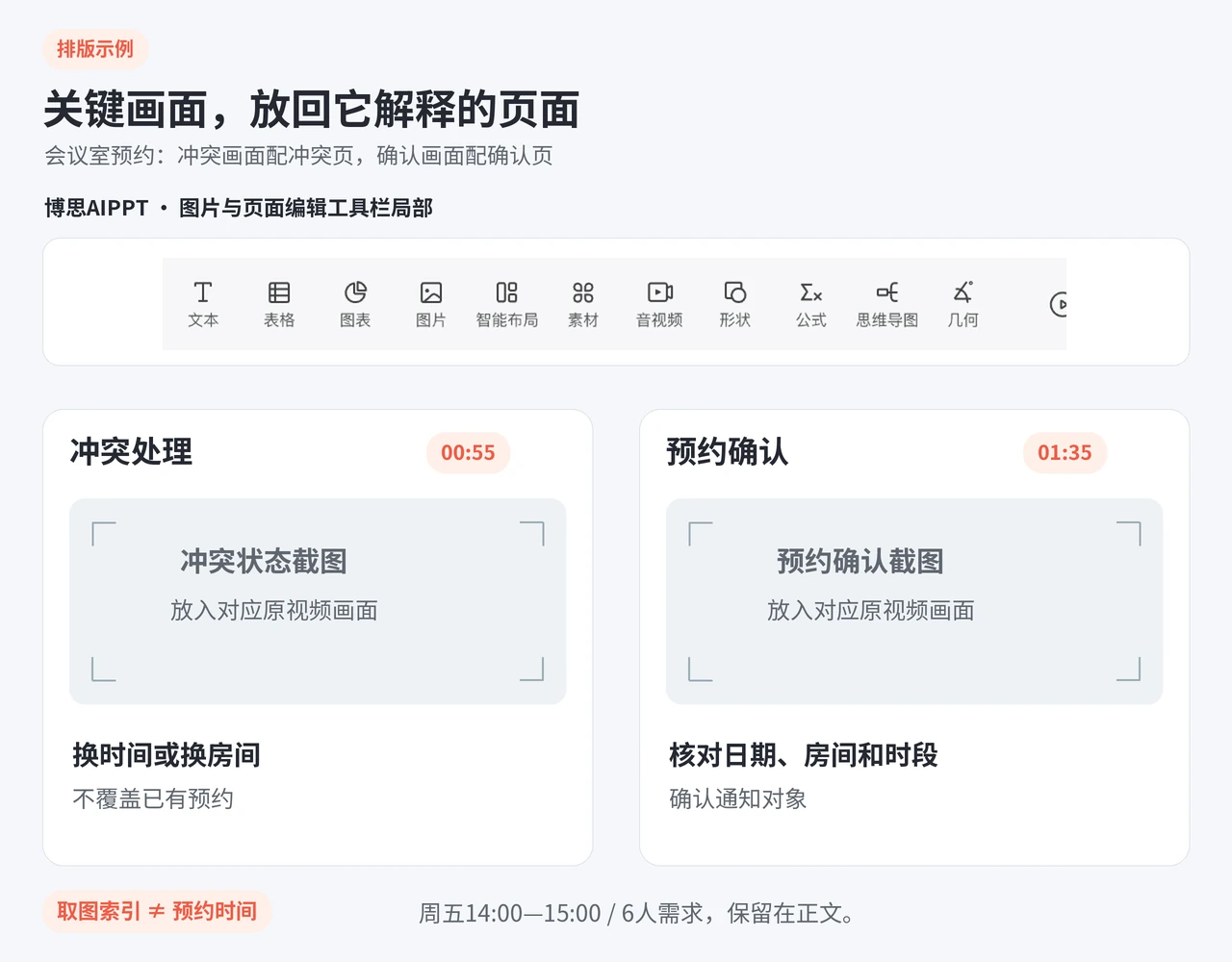
Task: Click the 取图索引 ≠ 预约时间 tag
Action: (x=157, y=912)
